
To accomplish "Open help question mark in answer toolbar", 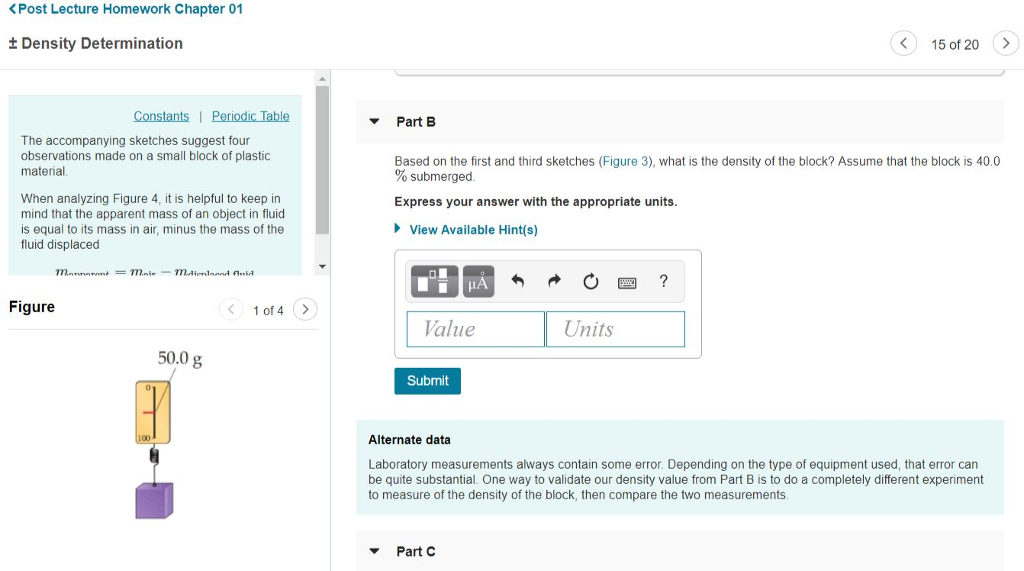I will coord(664,281).
